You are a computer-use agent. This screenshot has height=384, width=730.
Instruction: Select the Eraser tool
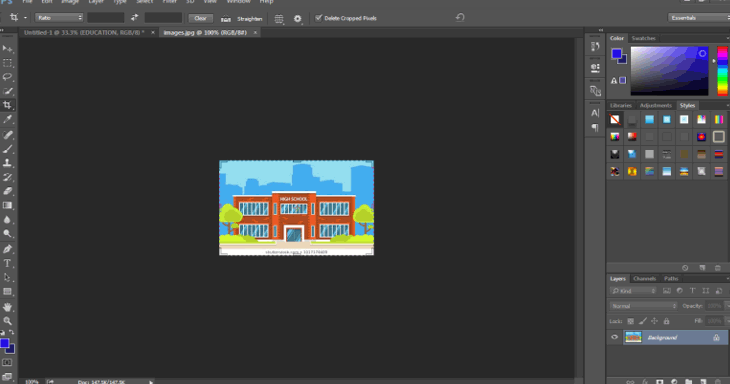[x=7, y=191]
